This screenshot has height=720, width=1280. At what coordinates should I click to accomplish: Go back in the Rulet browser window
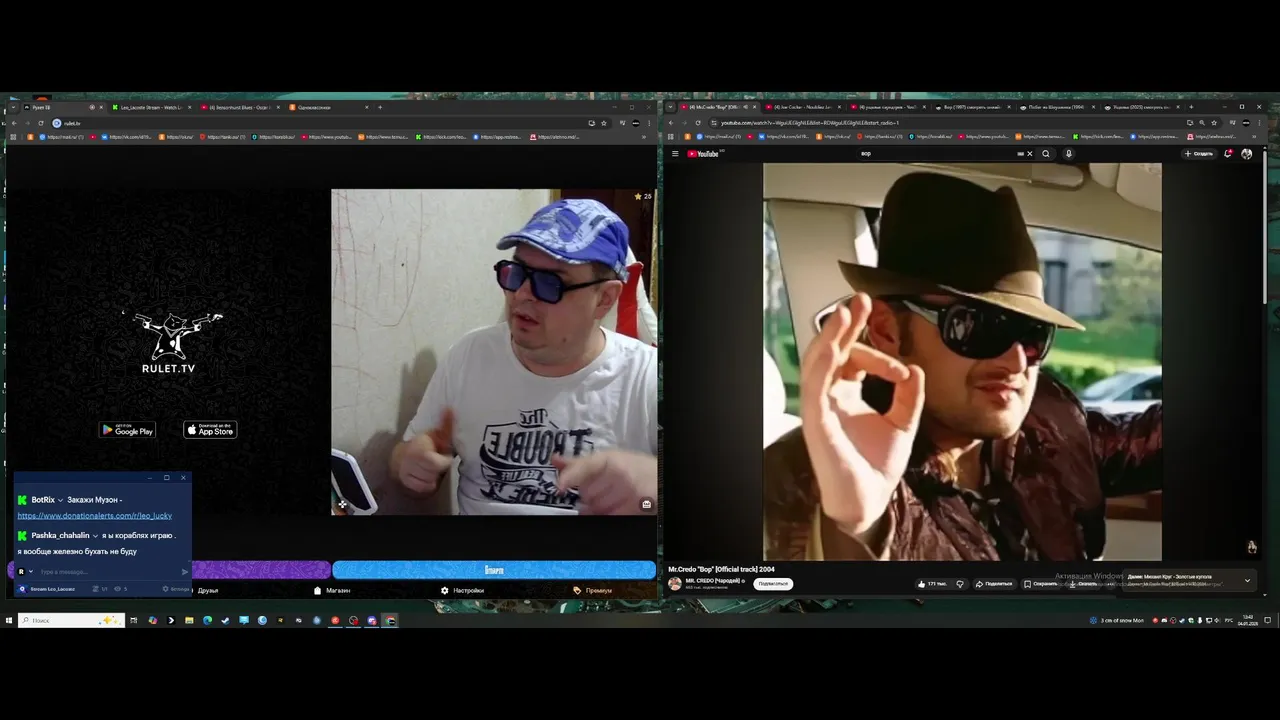coord(13,123)
